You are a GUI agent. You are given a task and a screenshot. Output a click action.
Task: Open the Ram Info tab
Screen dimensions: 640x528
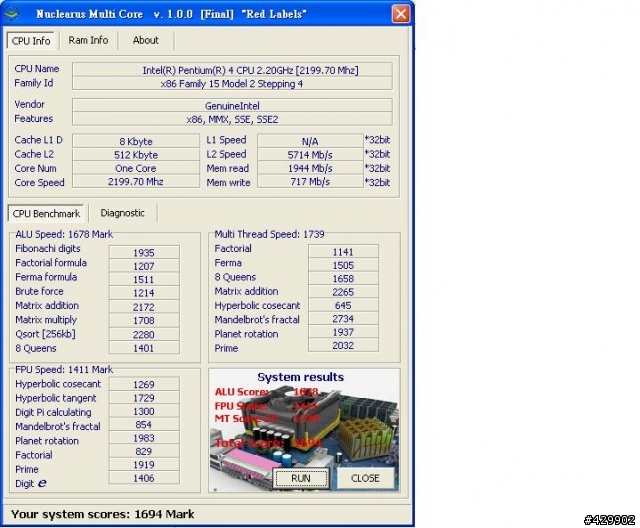point(88,40)
